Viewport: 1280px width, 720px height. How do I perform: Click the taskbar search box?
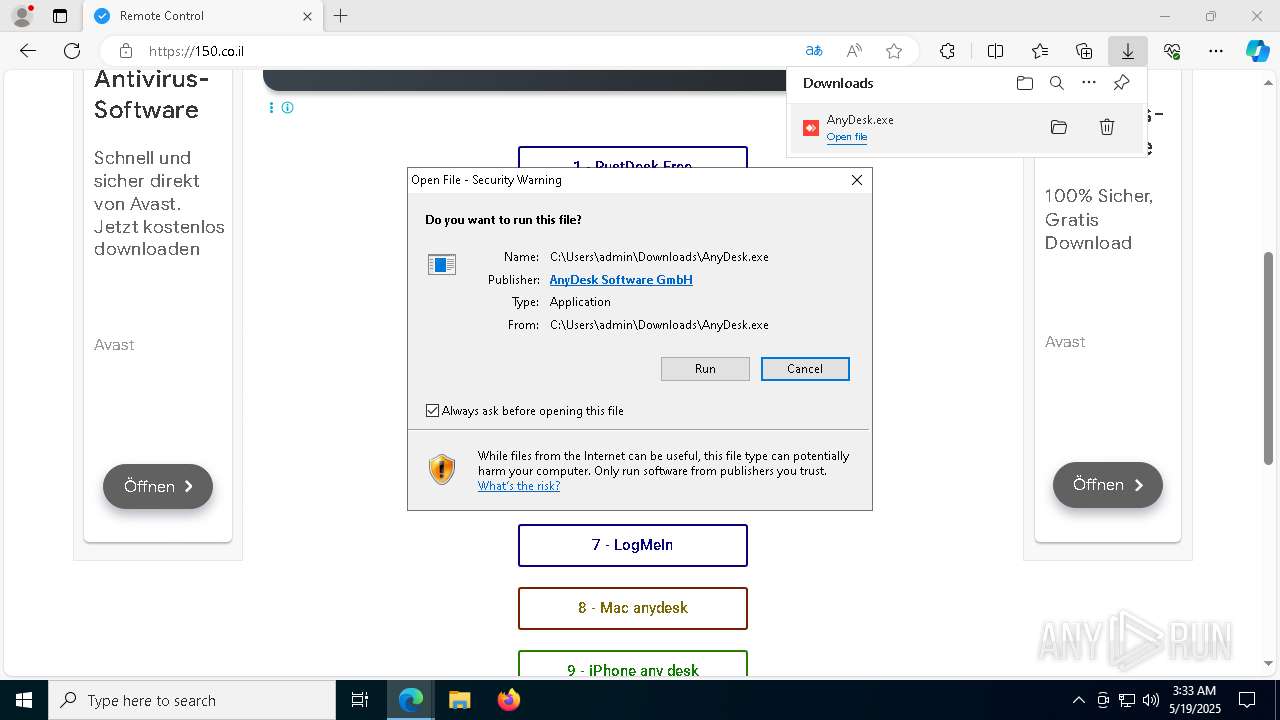192,700
